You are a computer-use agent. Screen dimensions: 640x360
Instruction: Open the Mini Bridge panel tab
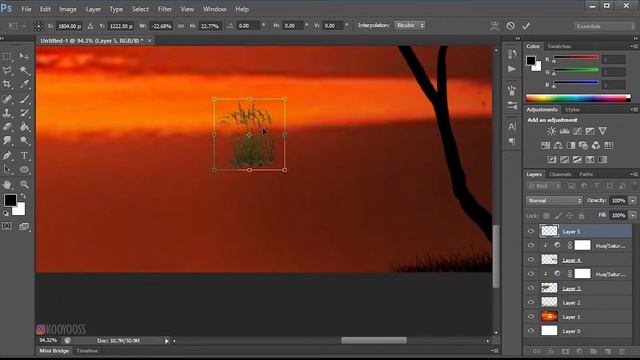54,351
